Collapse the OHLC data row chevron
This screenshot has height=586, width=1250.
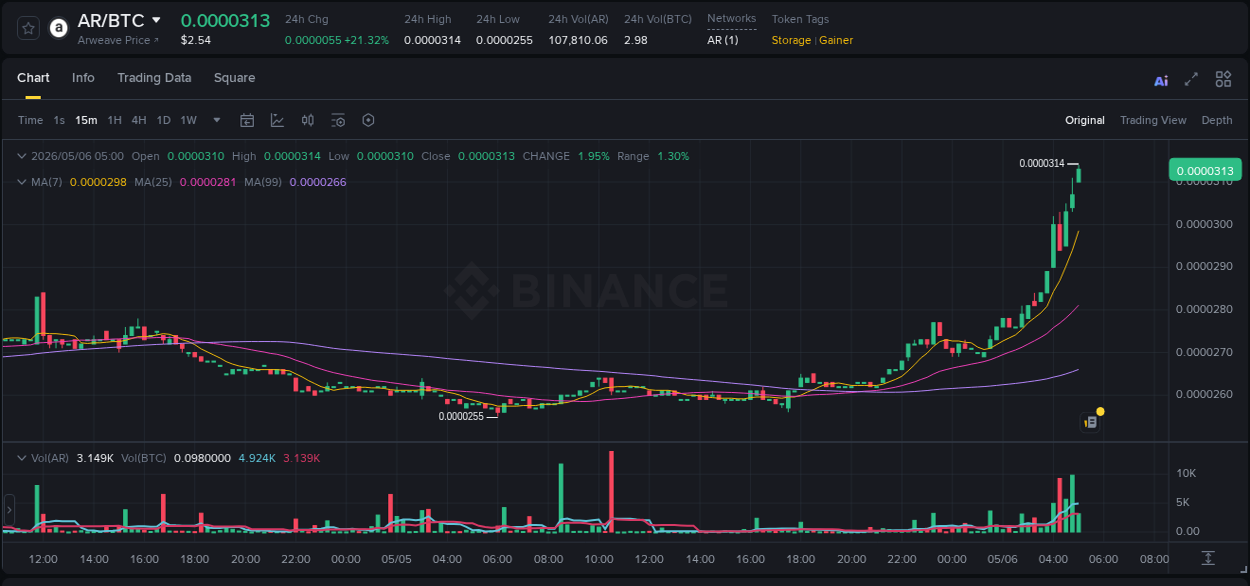click(x=22, y=156)
